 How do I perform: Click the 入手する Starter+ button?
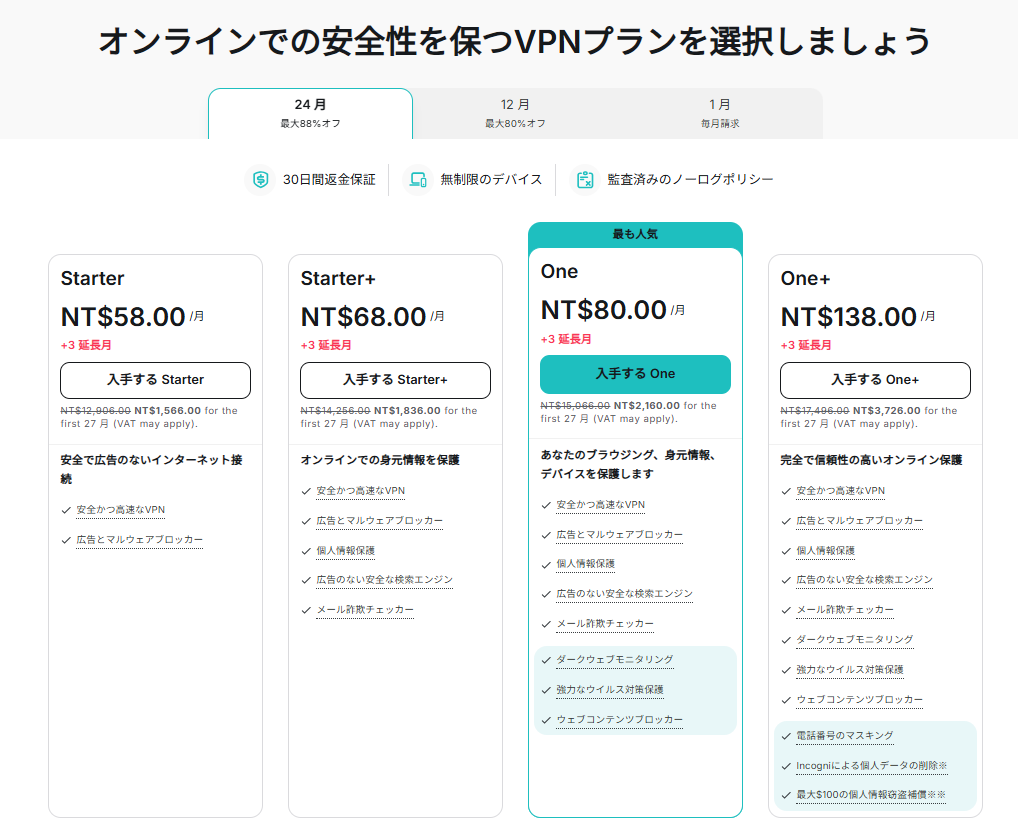point(395,380)
